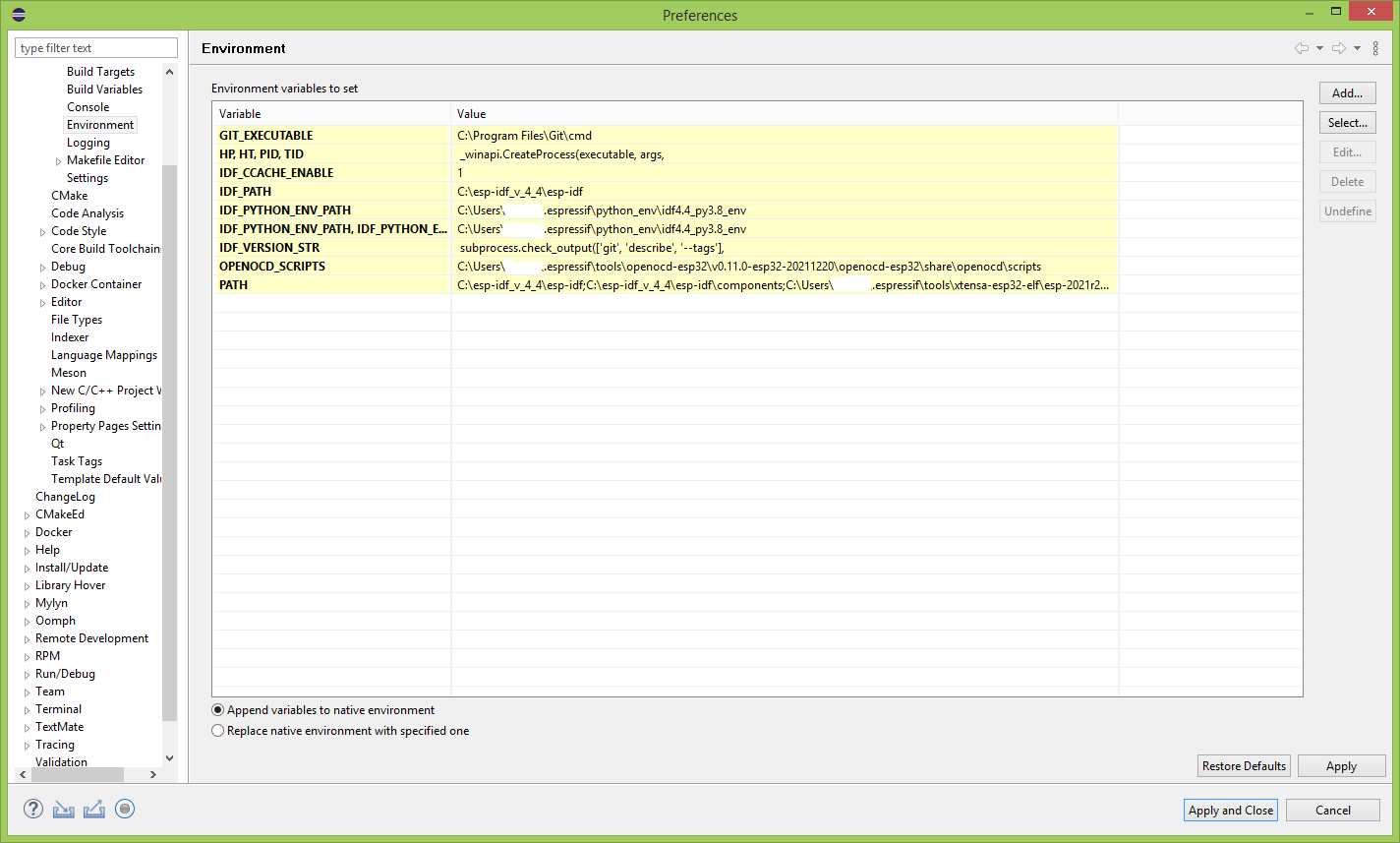Open the view menu three-dots icon
The image size is (1400, 843).
(1375, 48)
